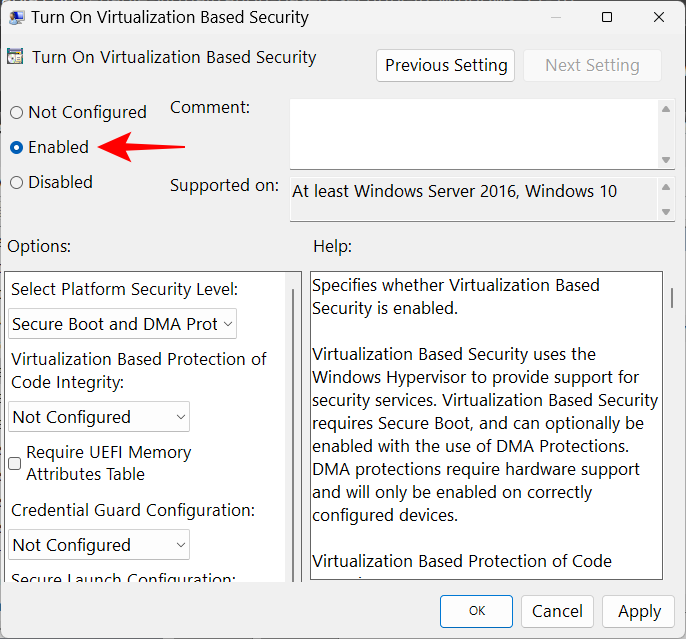
Task: Click the Next Setting button
Action: (x=592, y=66)
